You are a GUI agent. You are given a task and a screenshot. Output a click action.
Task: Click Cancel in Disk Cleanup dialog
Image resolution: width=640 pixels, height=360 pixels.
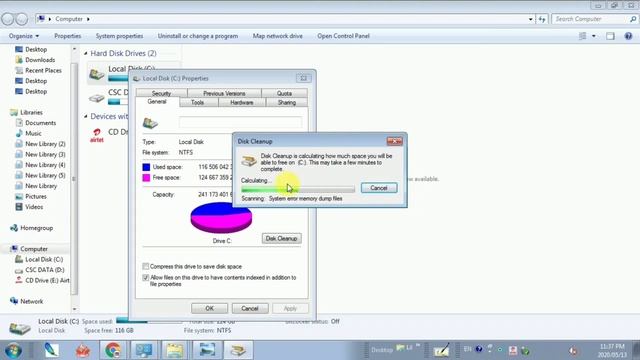pyautogui.click(x=379, y=188)
